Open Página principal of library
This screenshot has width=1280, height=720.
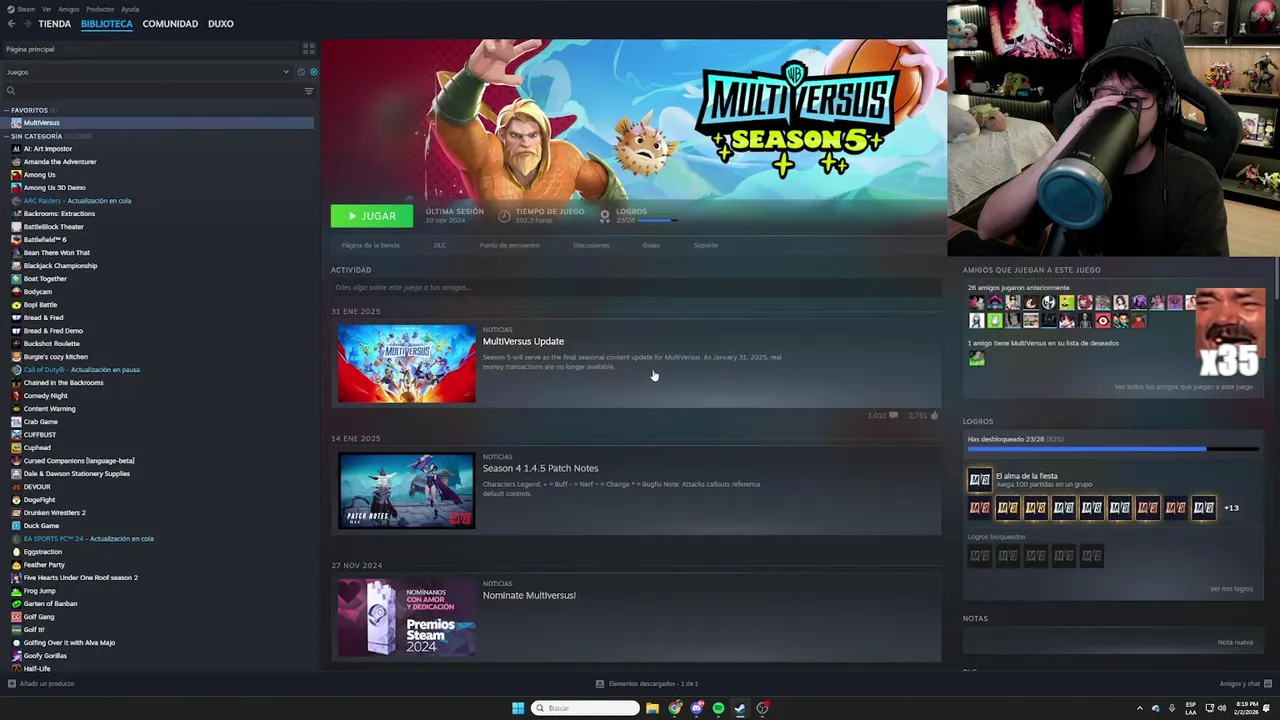click(x=150, y=49)
